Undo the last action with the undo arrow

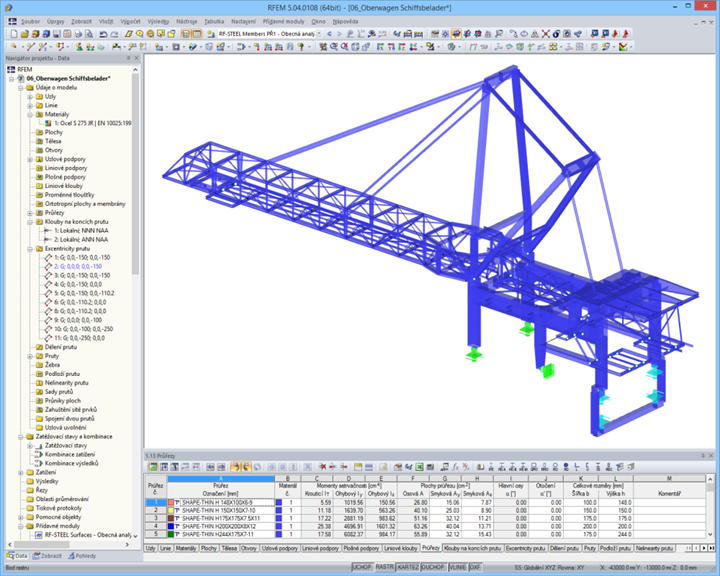click(x=103, y=34)
